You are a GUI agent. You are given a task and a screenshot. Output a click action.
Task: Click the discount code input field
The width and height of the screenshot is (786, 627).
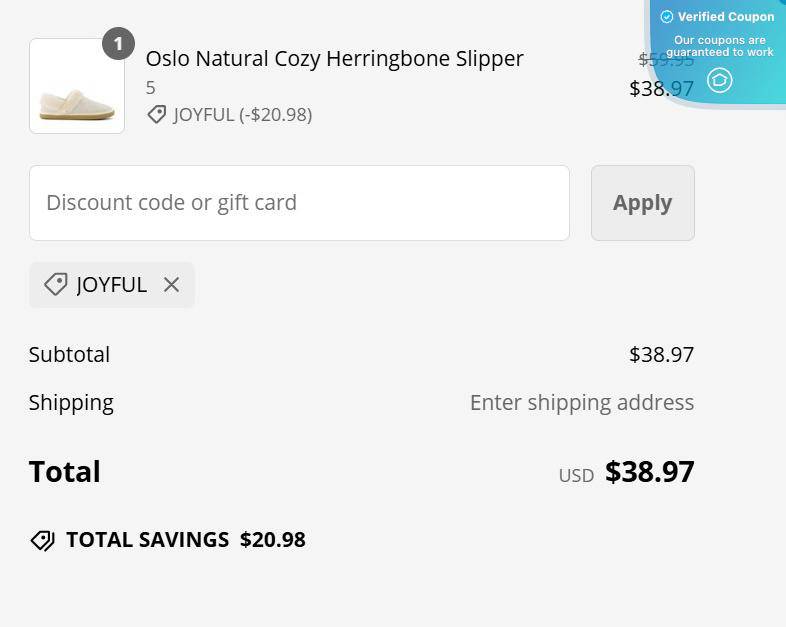point(299,203)
